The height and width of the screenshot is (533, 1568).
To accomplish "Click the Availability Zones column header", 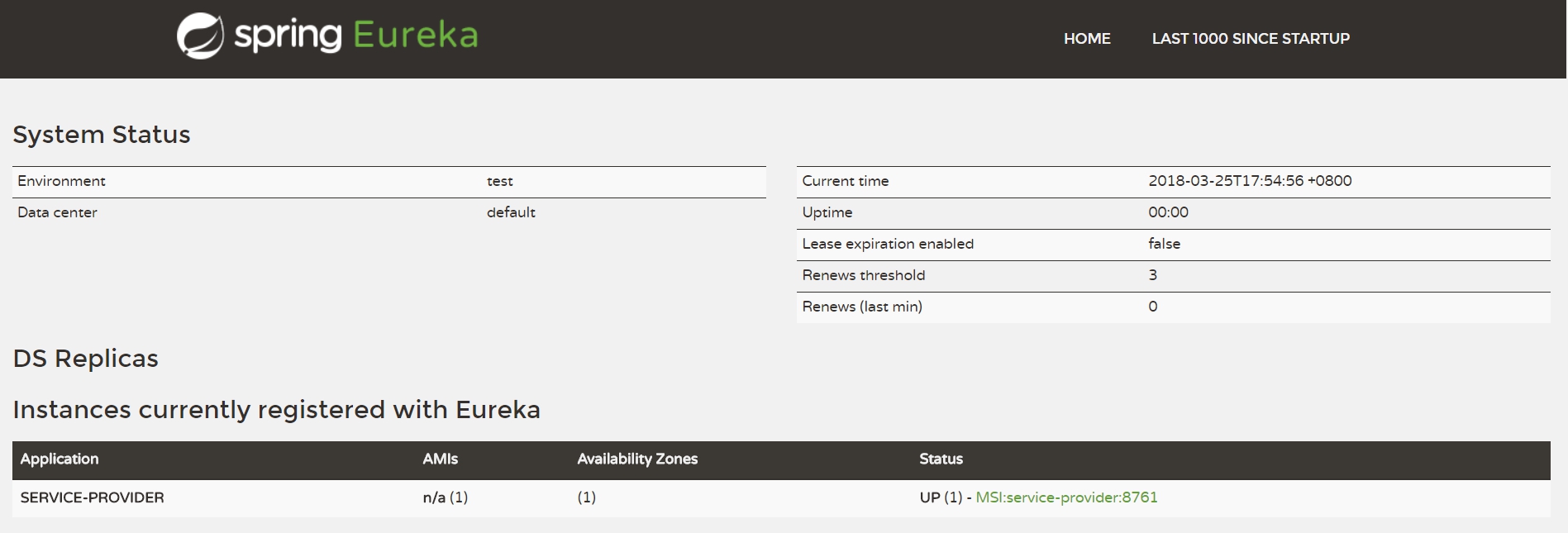I will [x=637, y=459].
